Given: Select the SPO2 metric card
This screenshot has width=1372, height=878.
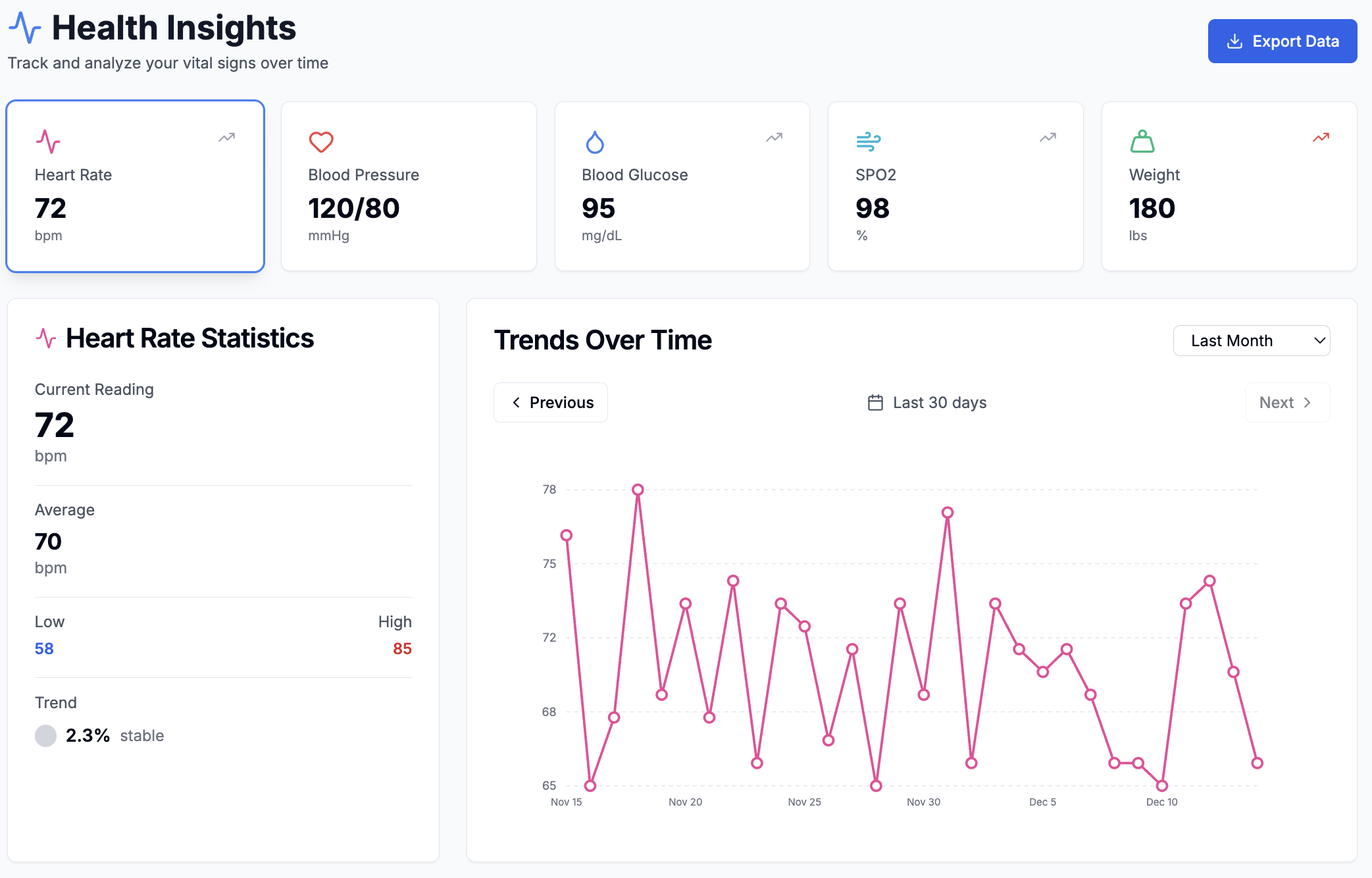Looking at the screenshot, I should (955, 186).
